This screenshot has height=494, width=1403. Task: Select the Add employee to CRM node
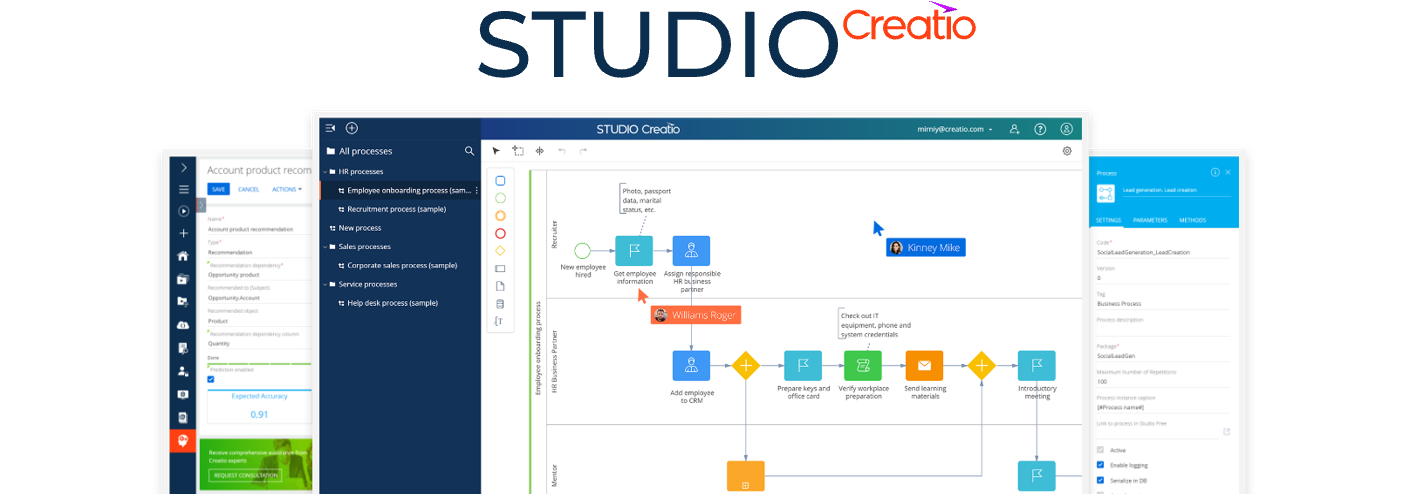[691, 365]
